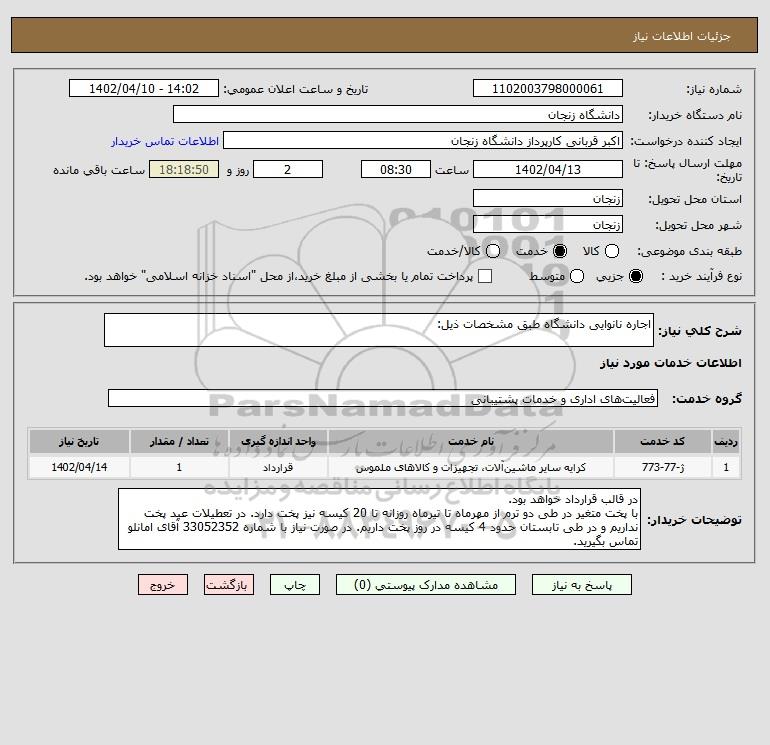Click the deadline time field 08:30
This screenshot has height=745, width=770.
click(x=396, y=169)
